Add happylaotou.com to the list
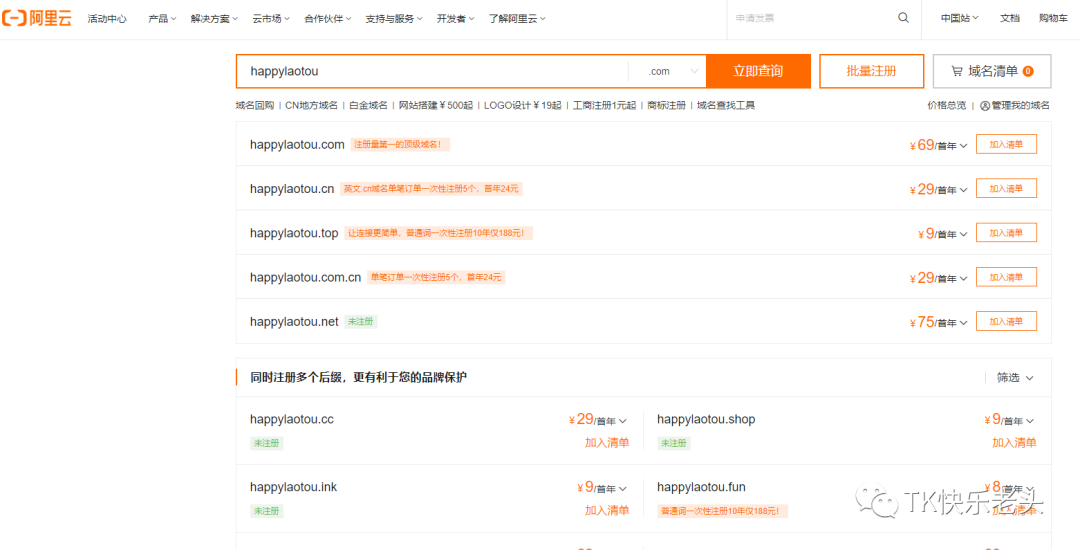The image size is (1080, 550). click(1006, 145)
